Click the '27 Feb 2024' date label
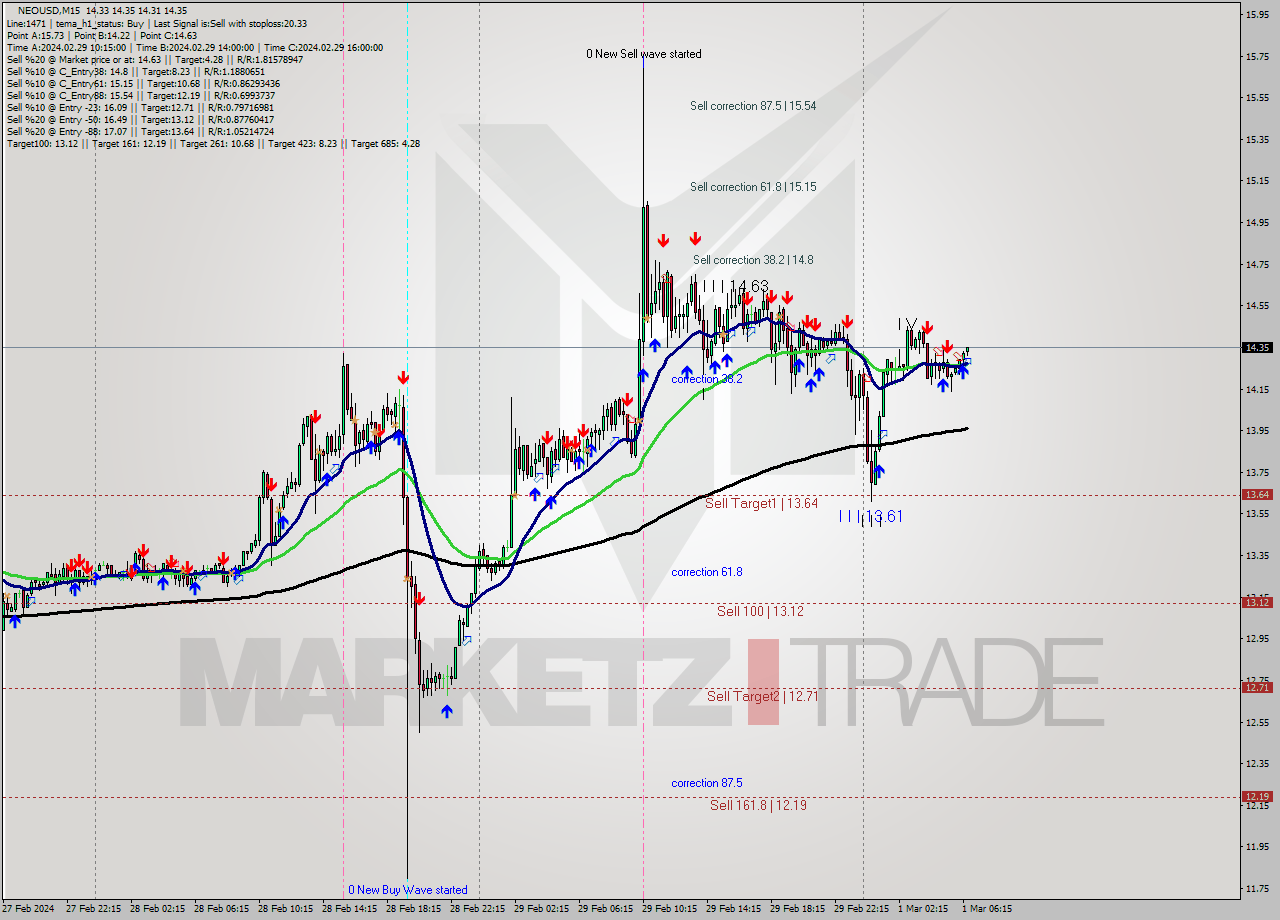1280x920 pixels. tap(29, 909)
